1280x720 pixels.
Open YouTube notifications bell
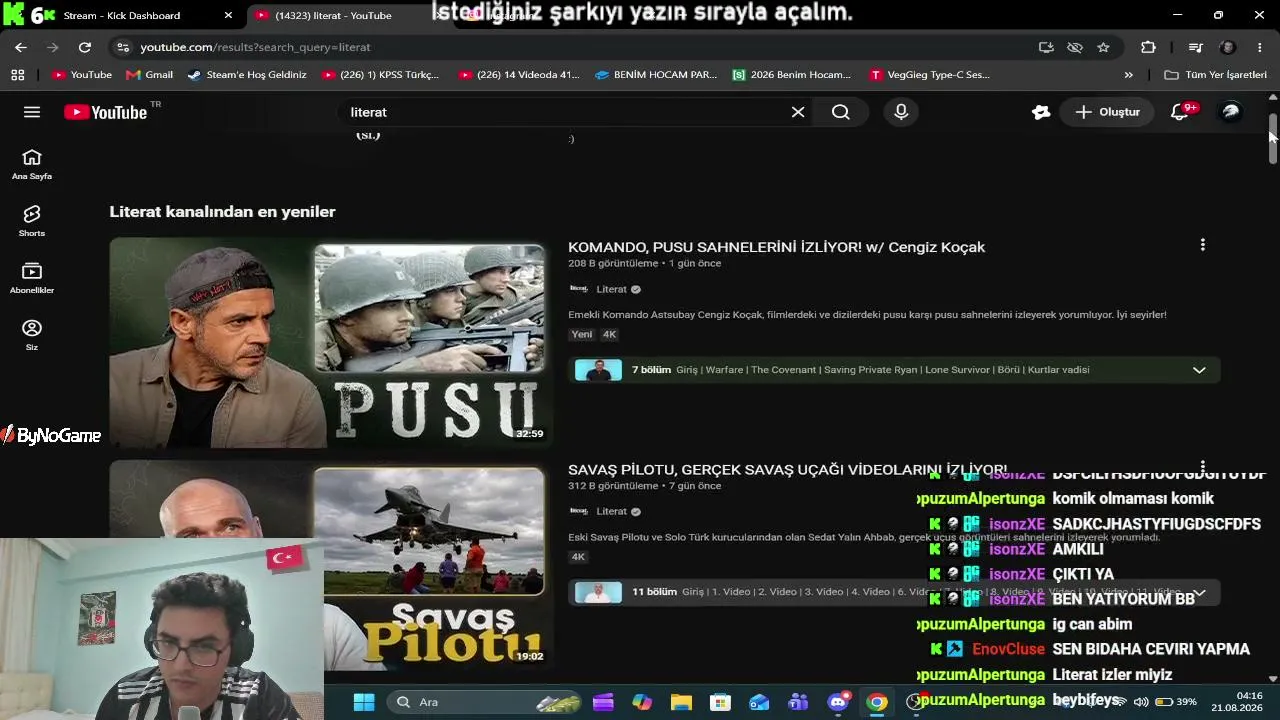click(x=1181, y=112)
